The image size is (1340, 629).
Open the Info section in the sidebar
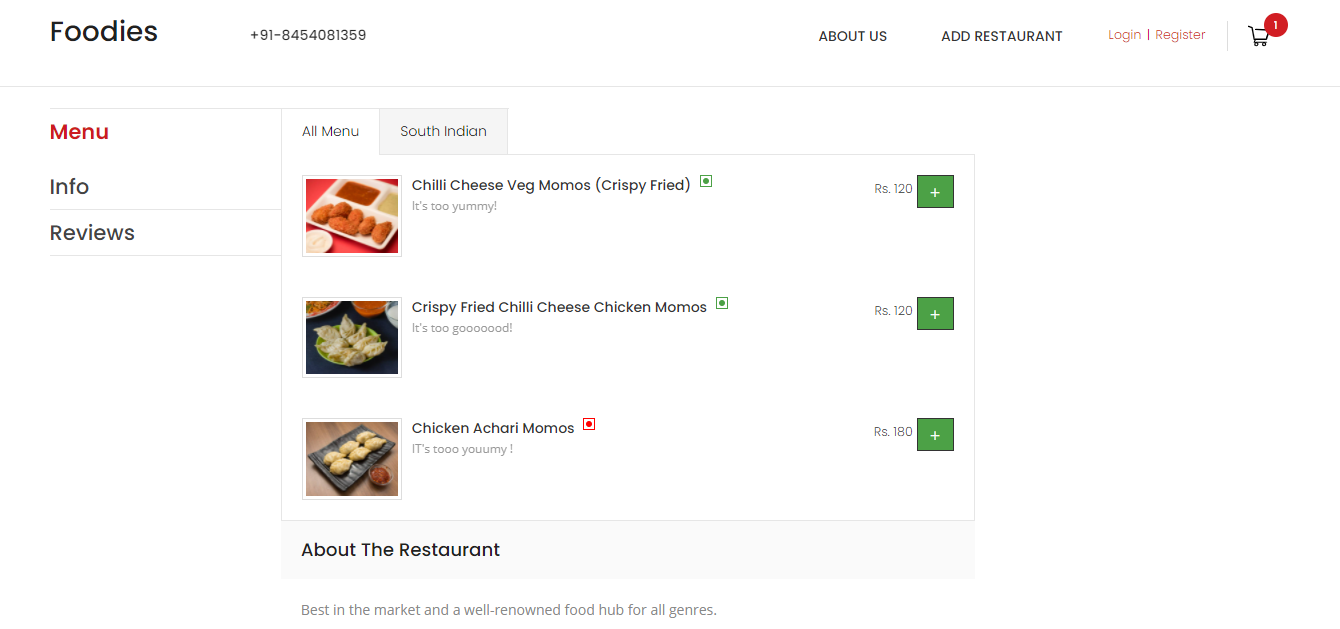69,187
